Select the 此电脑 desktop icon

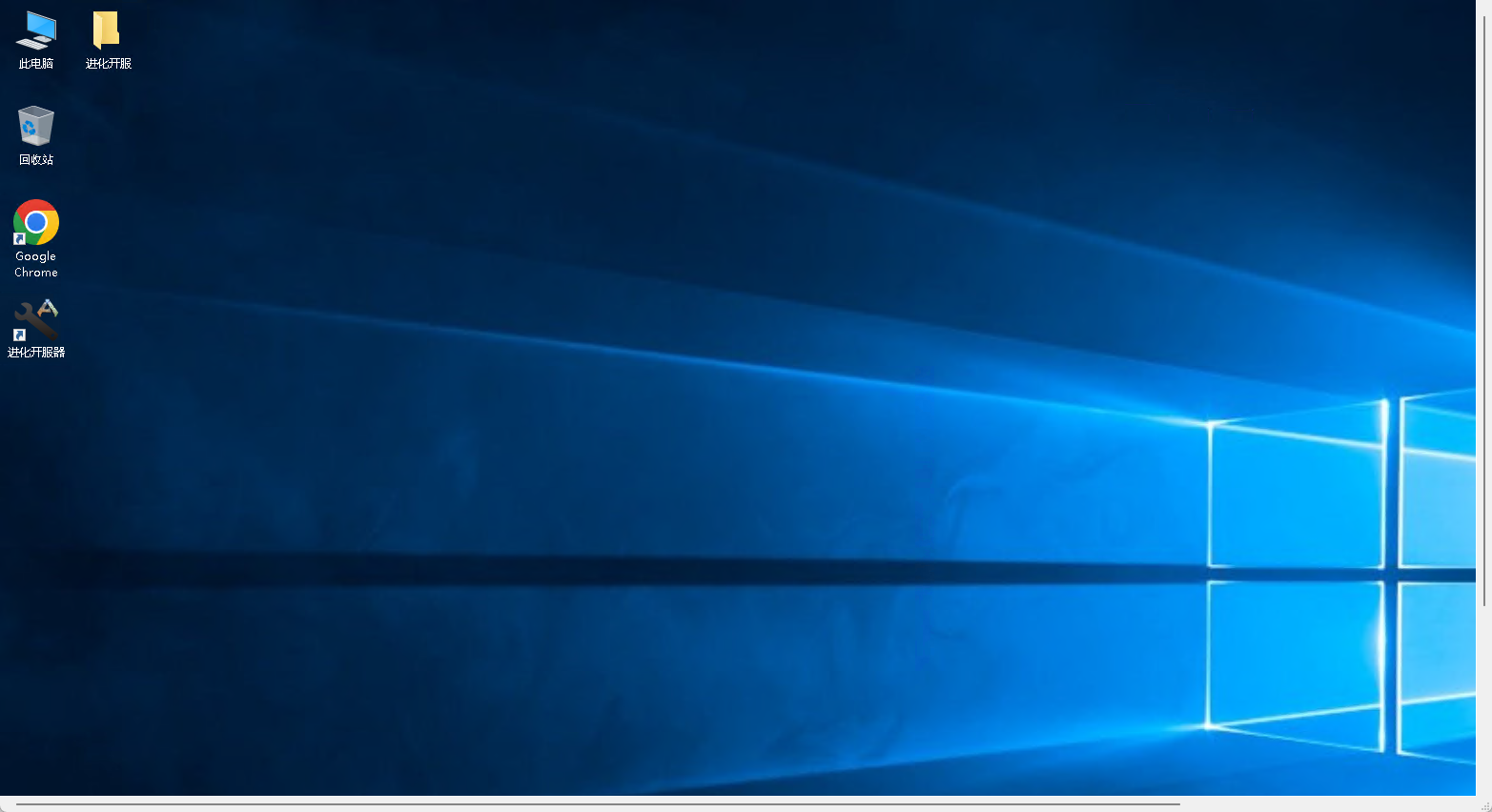[x=36, y=30]
